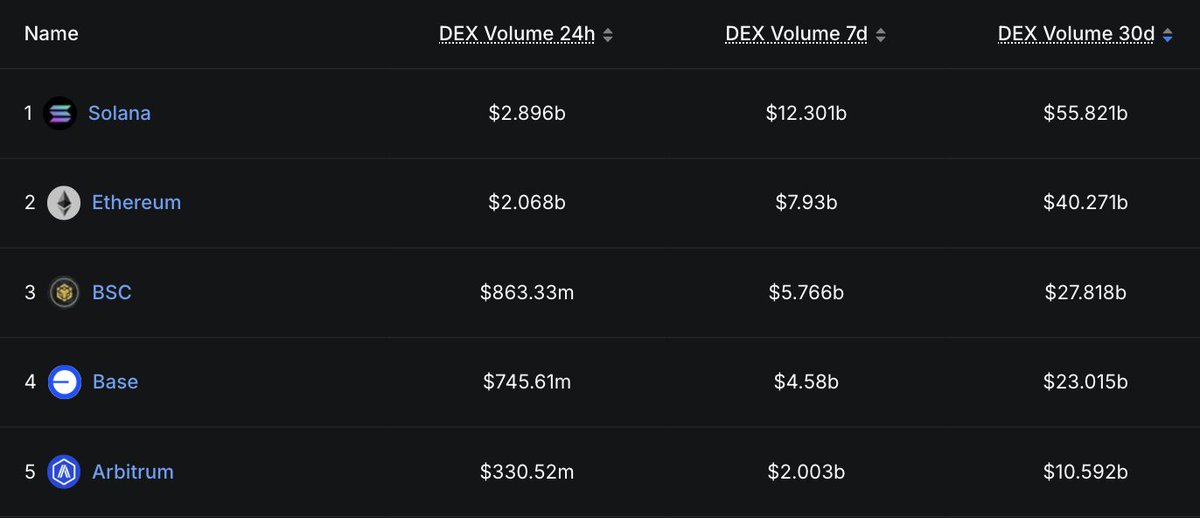Image resolution: width=1200 pixels, height=518 pixels.
Task: Open the Solana chain link
Action: point(119,113)
